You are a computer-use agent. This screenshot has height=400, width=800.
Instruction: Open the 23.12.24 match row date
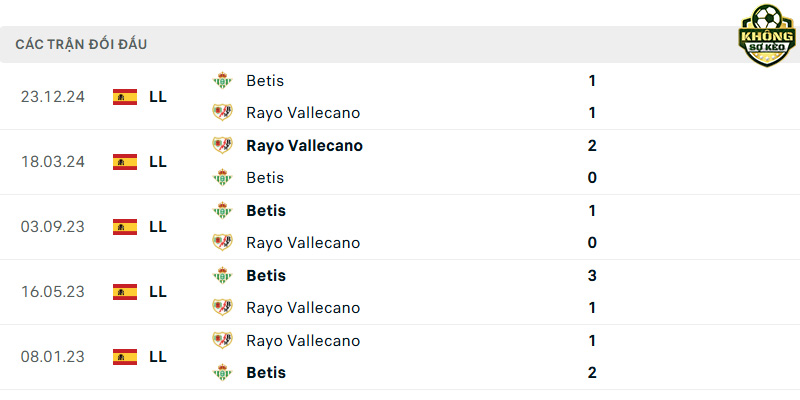click(x=53, y=97)
